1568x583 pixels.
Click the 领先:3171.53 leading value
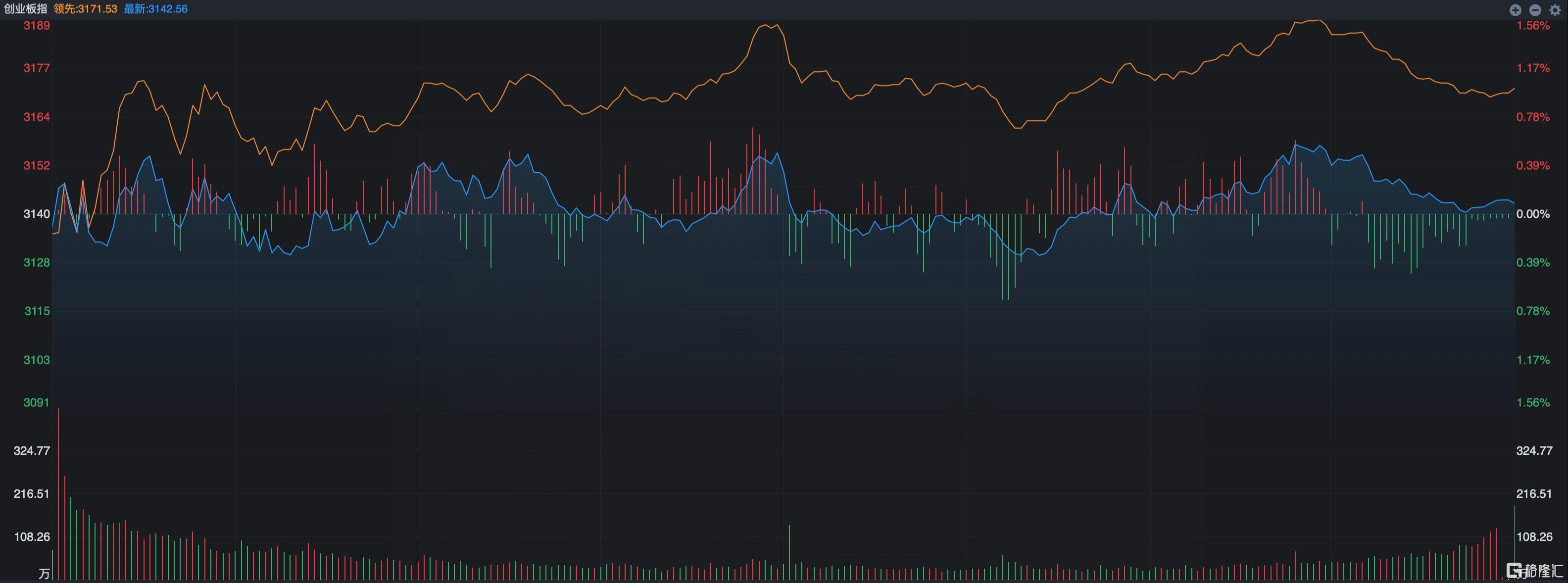(85, 9)
